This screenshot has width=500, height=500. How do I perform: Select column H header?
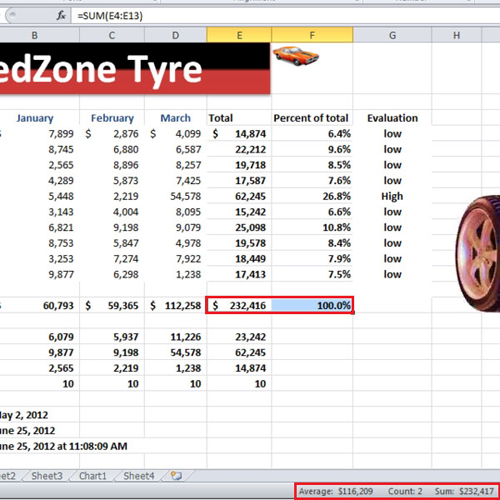457,35
